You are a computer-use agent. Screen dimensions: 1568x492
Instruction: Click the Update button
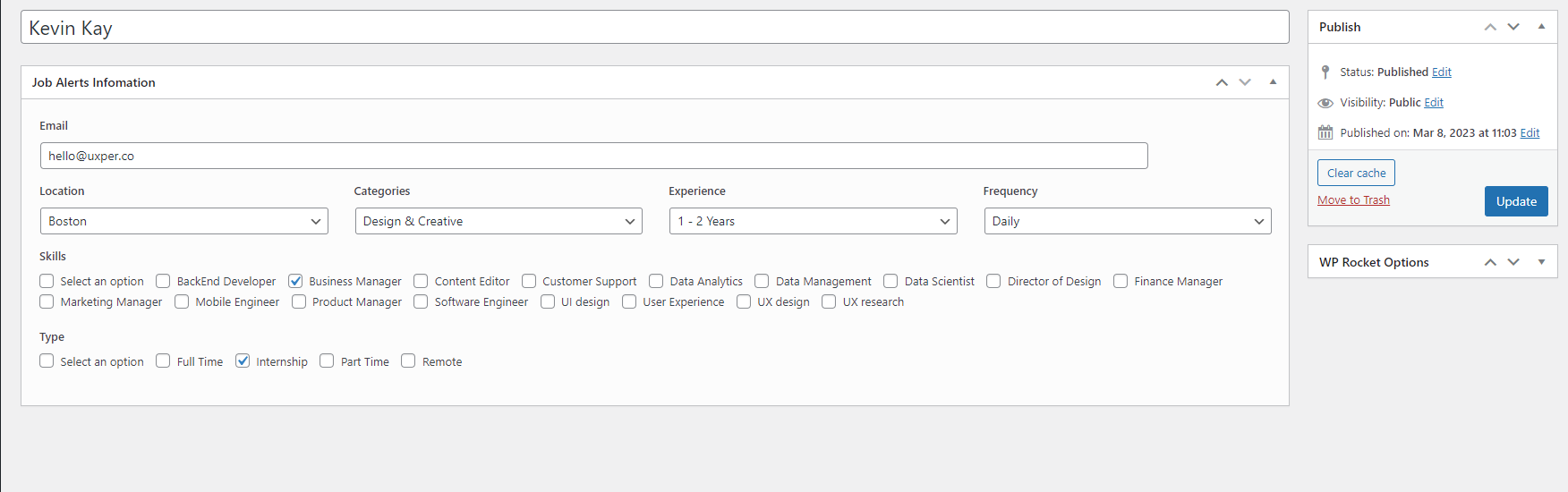coord(1516,201)
